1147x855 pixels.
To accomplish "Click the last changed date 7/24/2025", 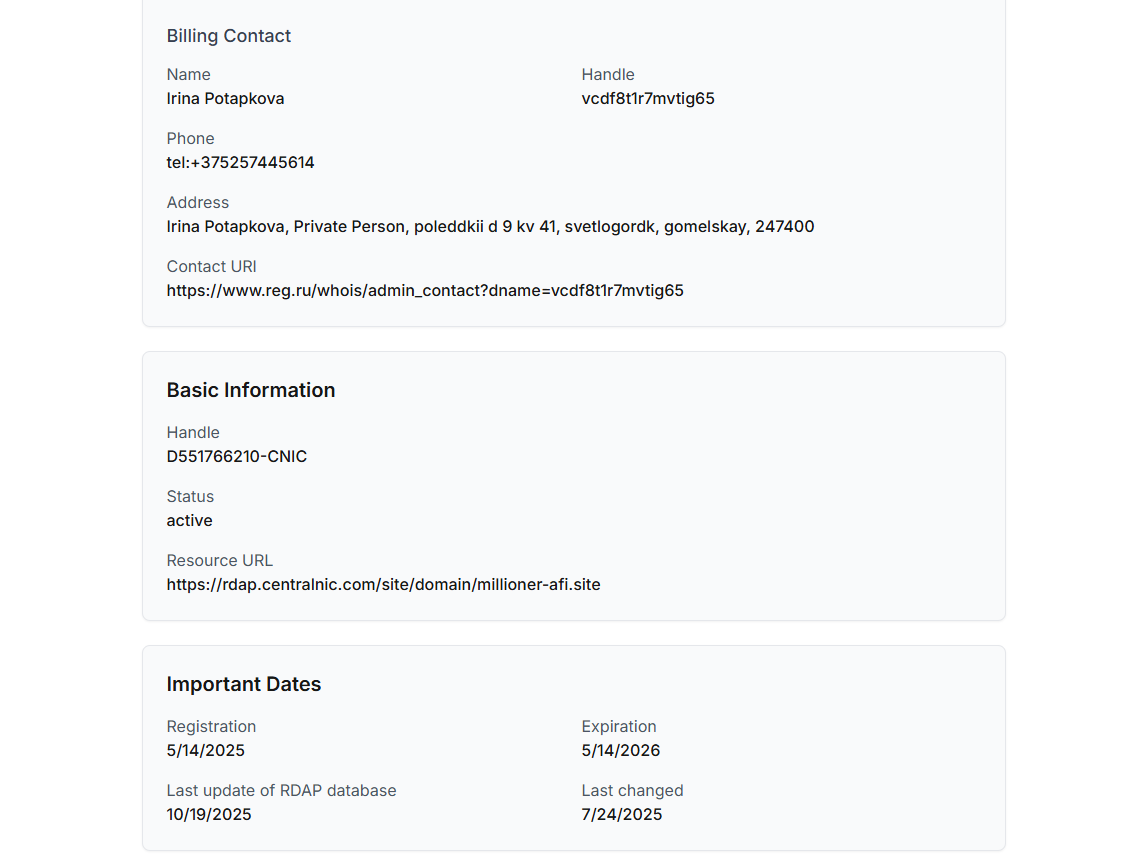I will (x=622, y=815).
